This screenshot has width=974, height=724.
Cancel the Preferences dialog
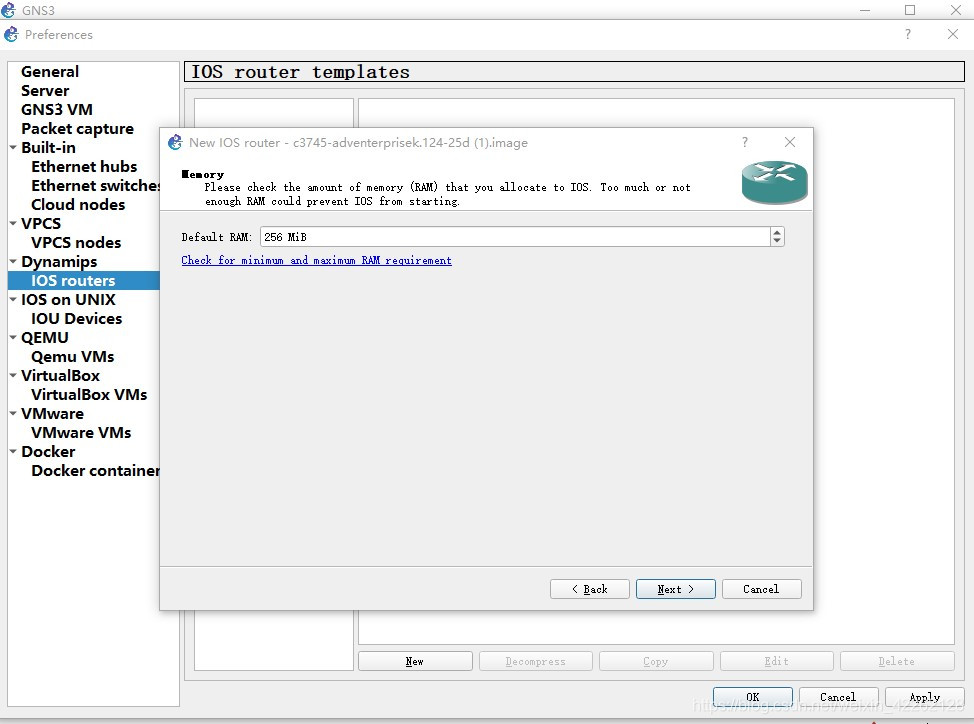coord(838,697)
